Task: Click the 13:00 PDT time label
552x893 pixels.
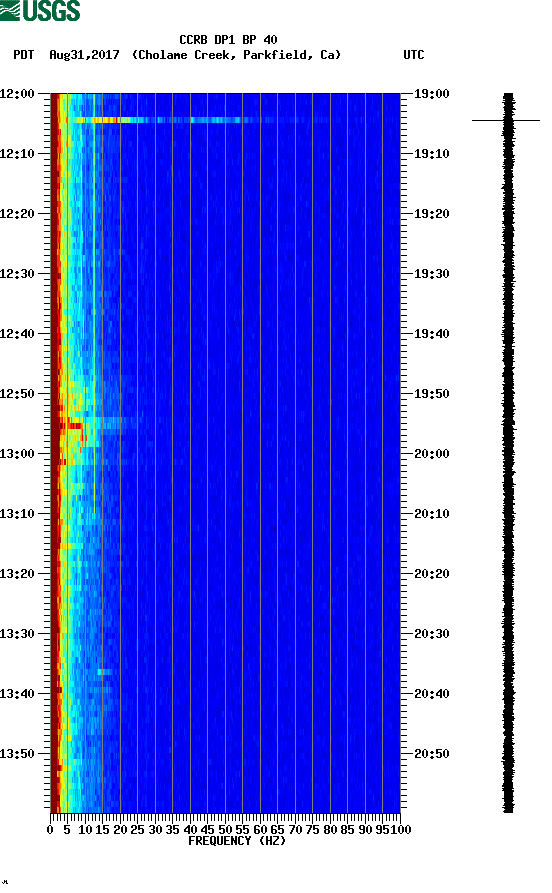Action: tap(17, 454)
